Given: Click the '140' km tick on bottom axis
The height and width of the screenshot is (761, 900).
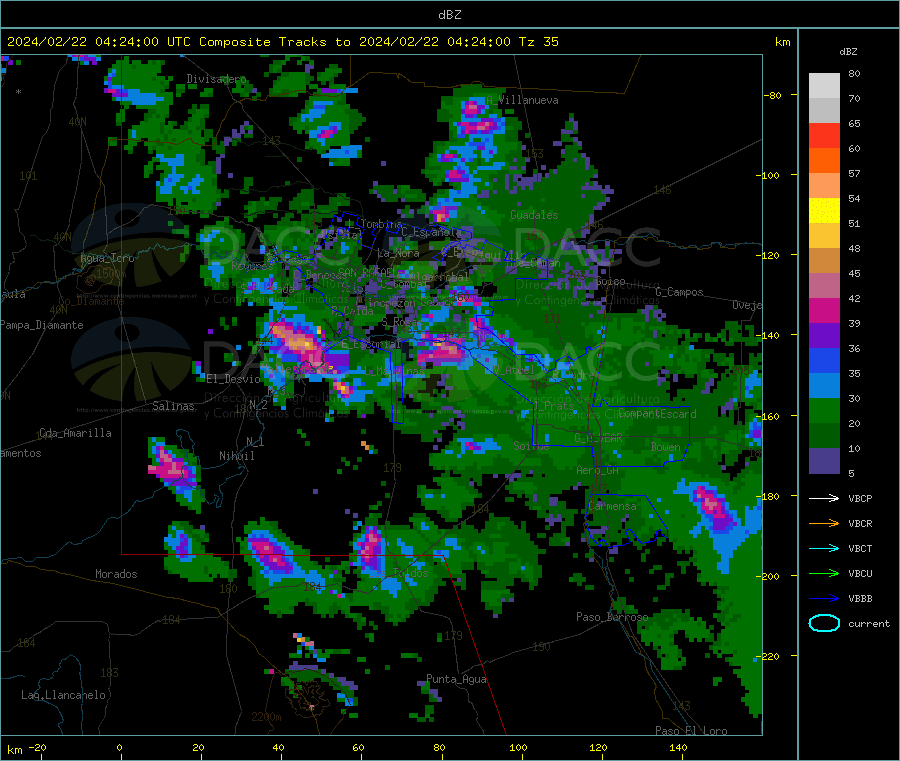Looking at the screenshot, I should coord(678,747).
